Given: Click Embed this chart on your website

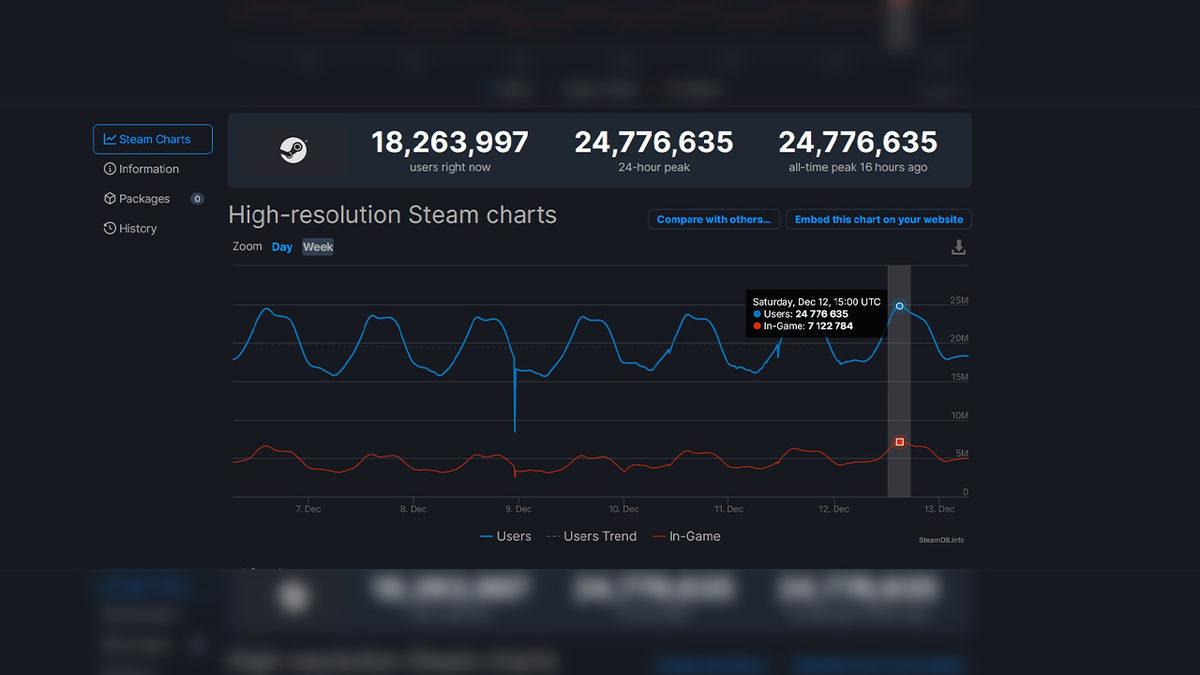Looking at the screenshot, I should (x=878, y=219).
